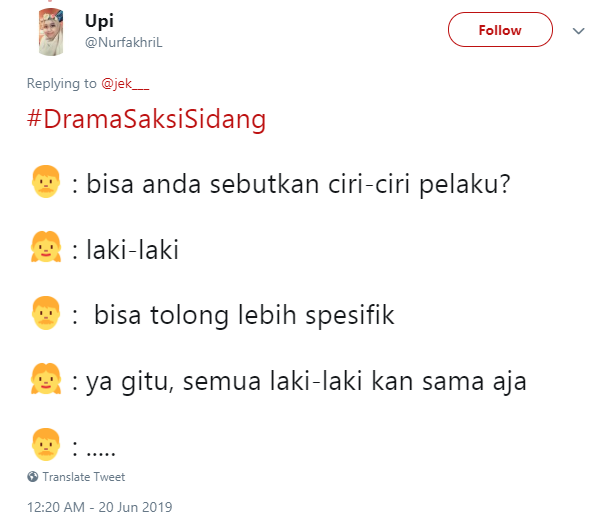This screenshot has width=603, height=520.
Task: Expand the tweet options chevron menu
Action: (x=577, y=31)
